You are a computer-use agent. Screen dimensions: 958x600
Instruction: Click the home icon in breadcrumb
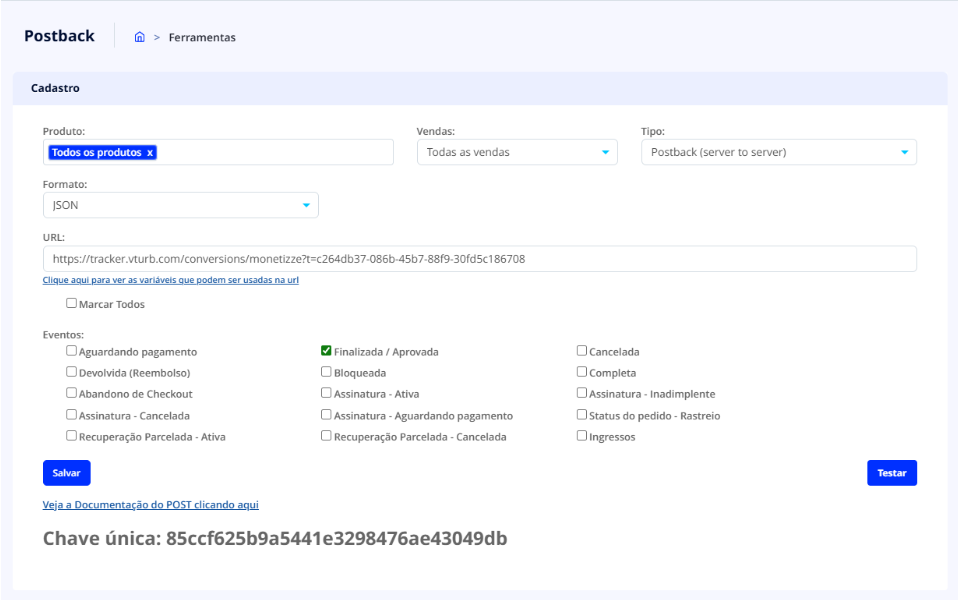[x=140, y=37]
